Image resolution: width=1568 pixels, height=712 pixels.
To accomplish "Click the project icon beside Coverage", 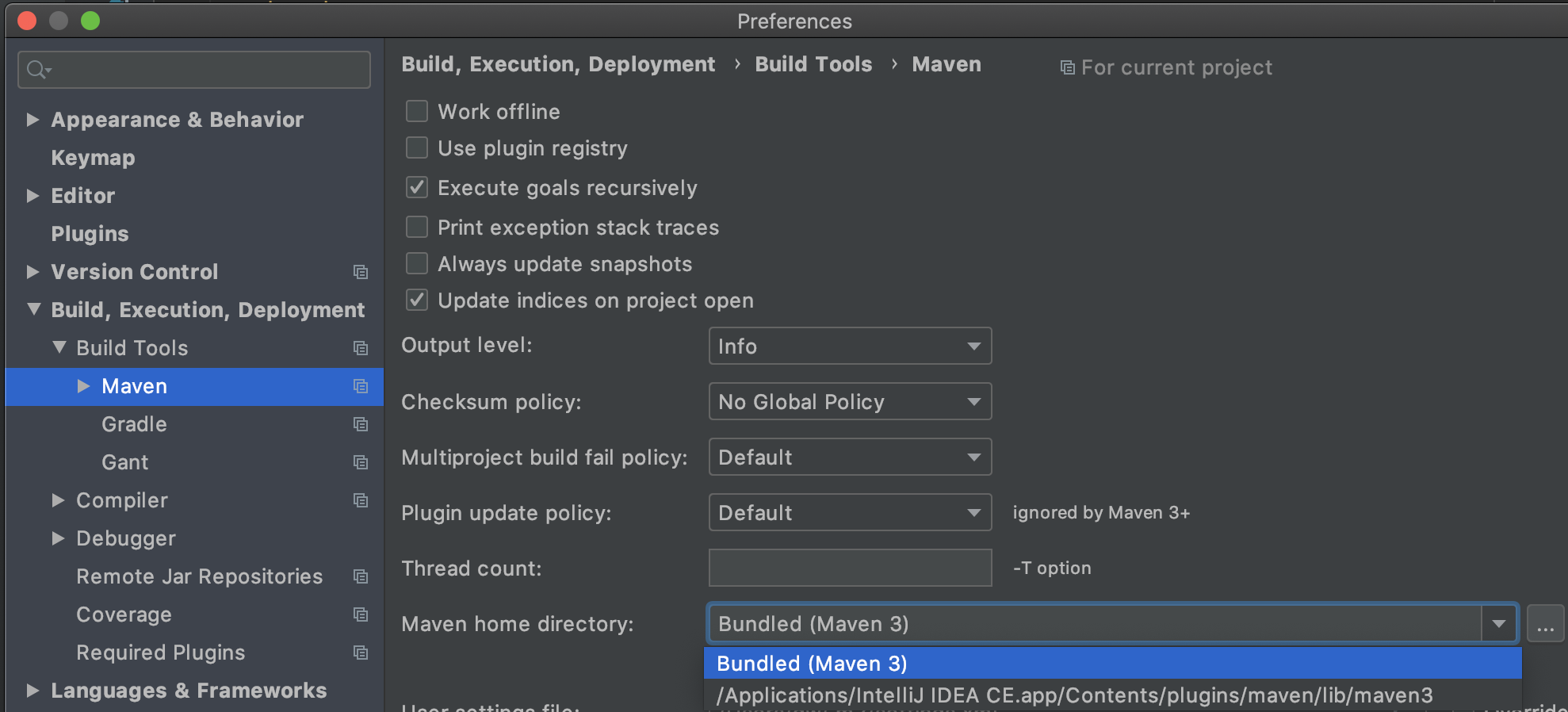I will pos(361,614).
